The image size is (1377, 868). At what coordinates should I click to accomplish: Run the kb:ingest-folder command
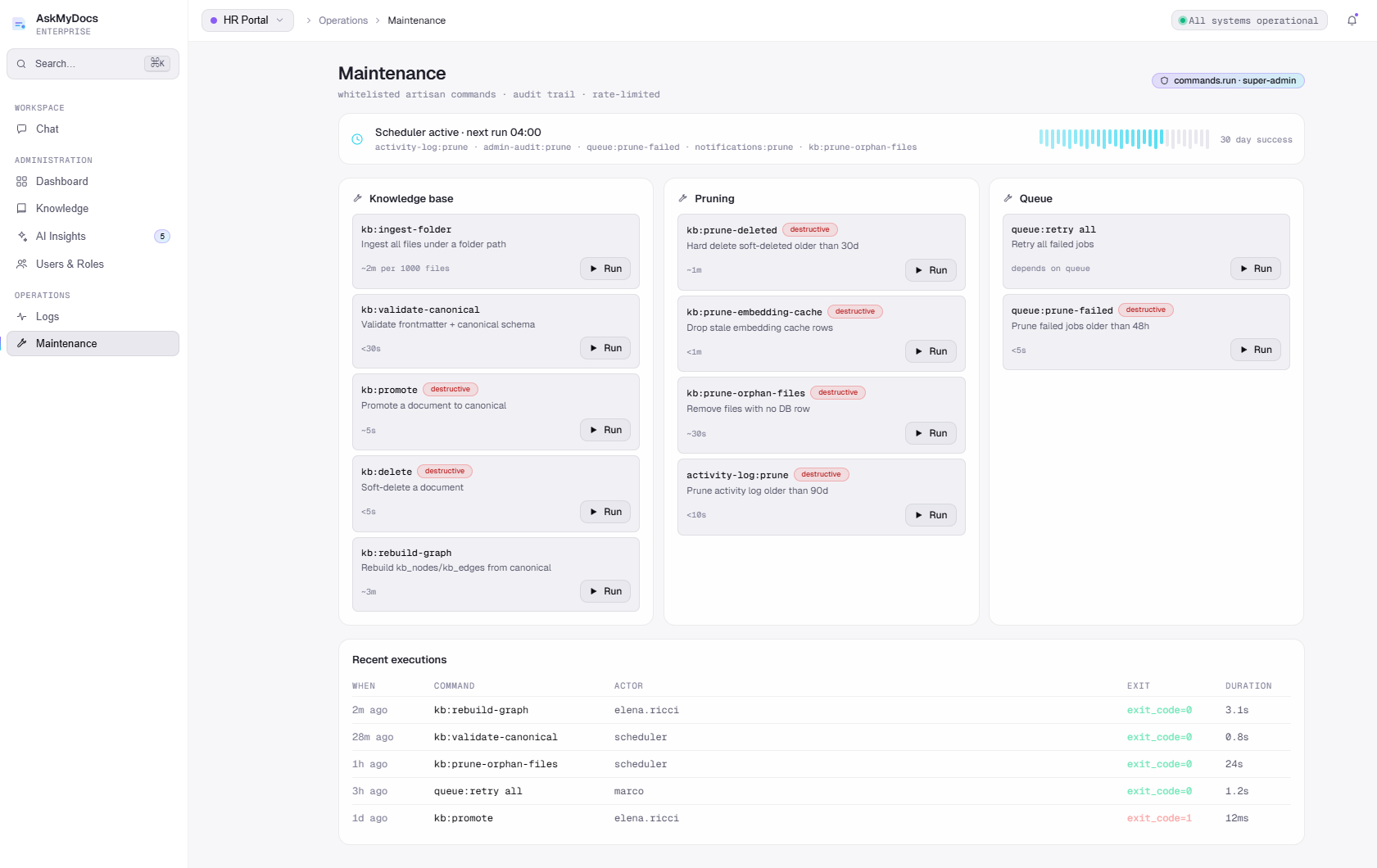coord(605,269)
